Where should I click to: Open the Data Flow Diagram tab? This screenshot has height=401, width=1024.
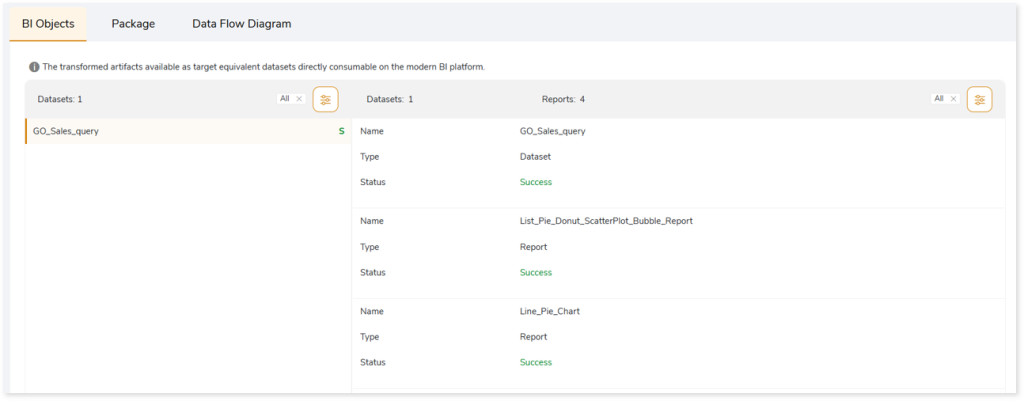click(241, 23)
